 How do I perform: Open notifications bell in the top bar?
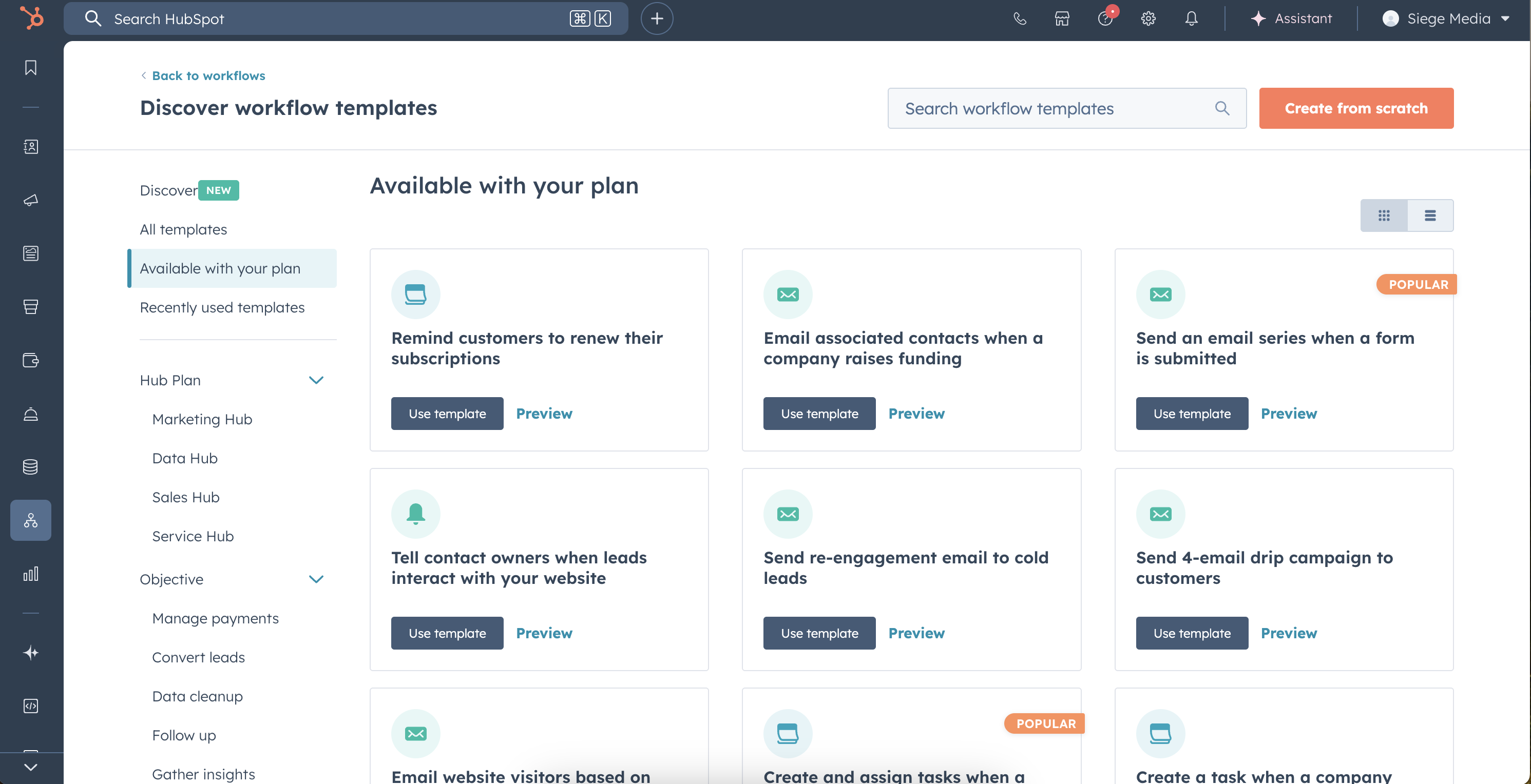tap(1191, 18)
